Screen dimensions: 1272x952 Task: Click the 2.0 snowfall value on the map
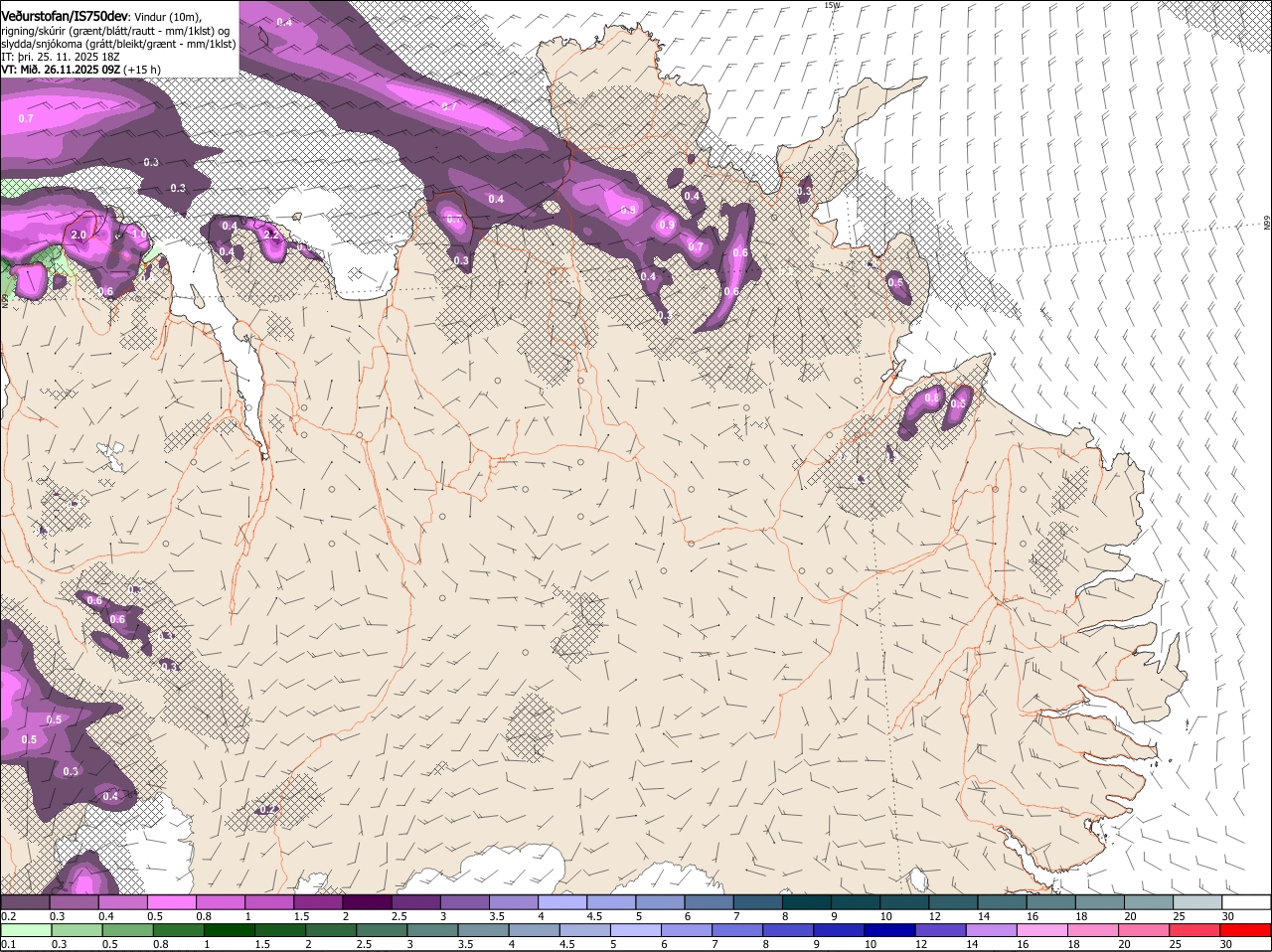pyautogui.click(x=79, y=235)
